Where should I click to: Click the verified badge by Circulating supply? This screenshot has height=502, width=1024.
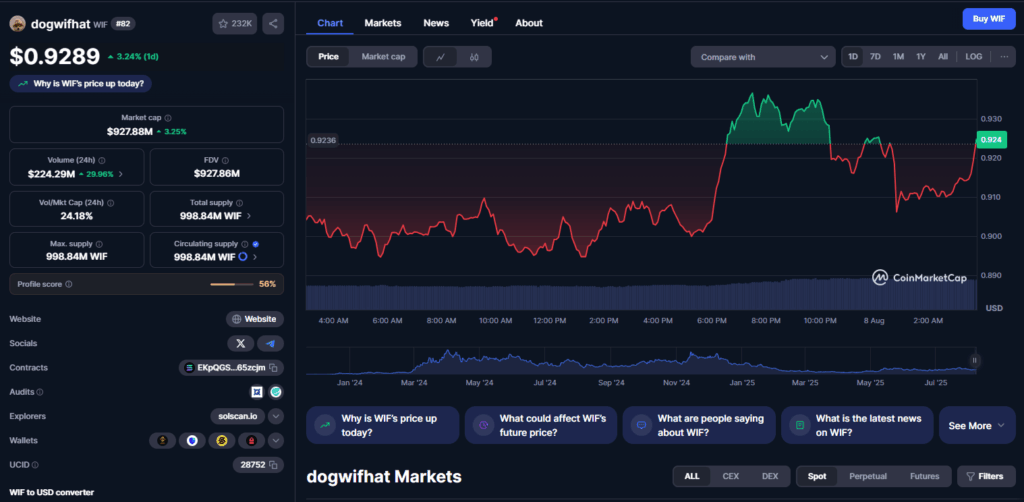pyautogui.click(x=255, y=243)
